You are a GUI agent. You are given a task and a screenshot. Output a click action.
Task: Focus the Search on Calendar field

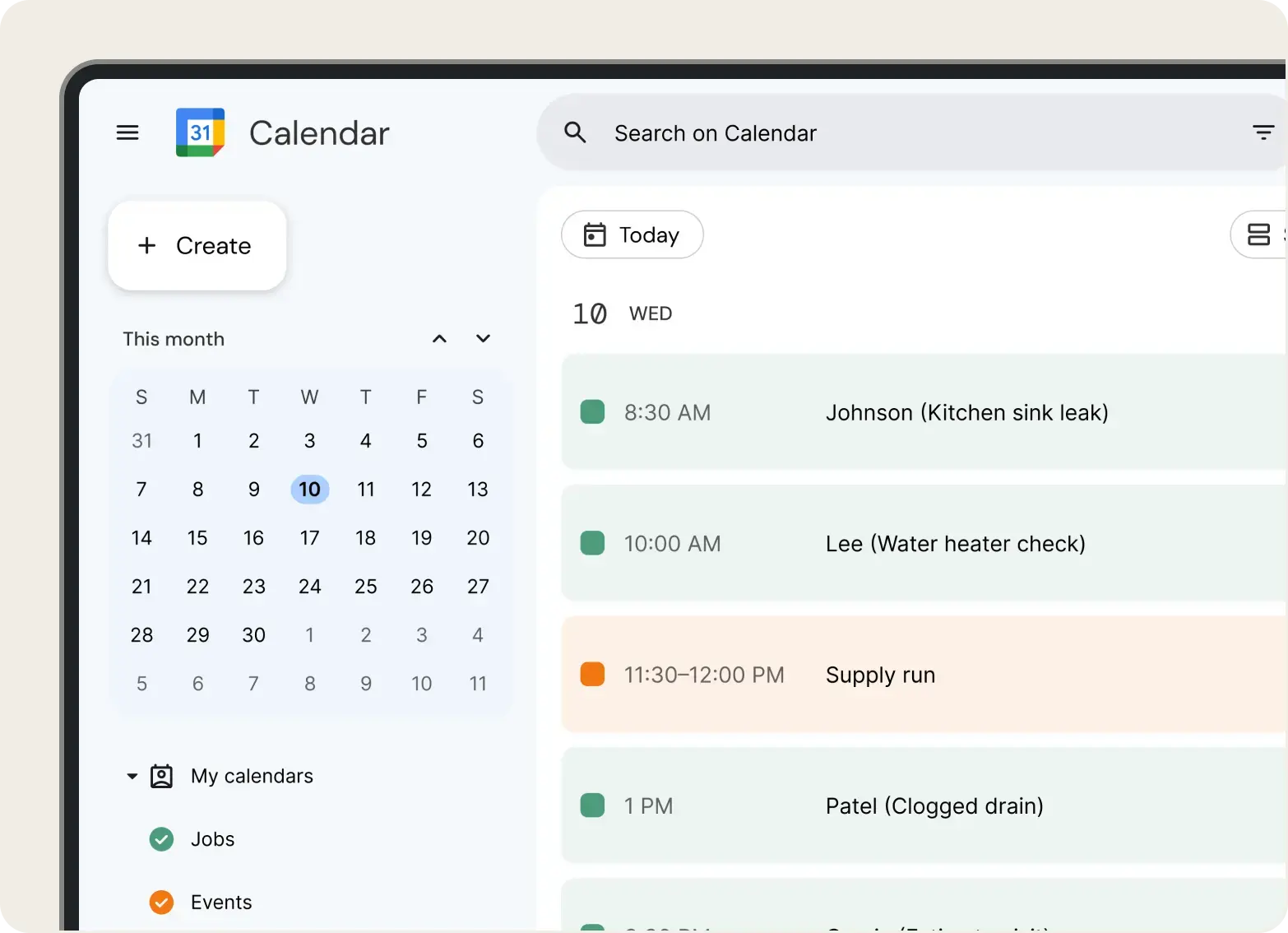(x=911, y=132)
